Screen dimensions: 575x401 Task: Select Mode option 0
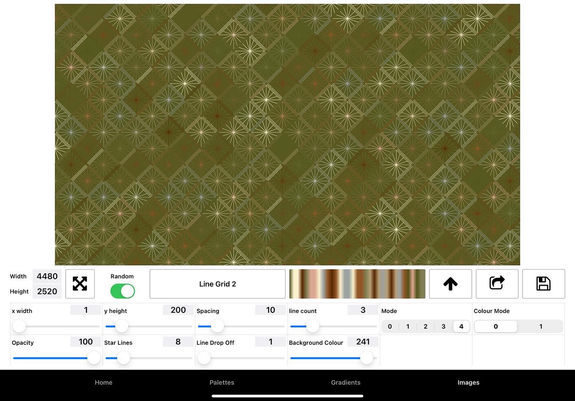click(x=390, y=326)
